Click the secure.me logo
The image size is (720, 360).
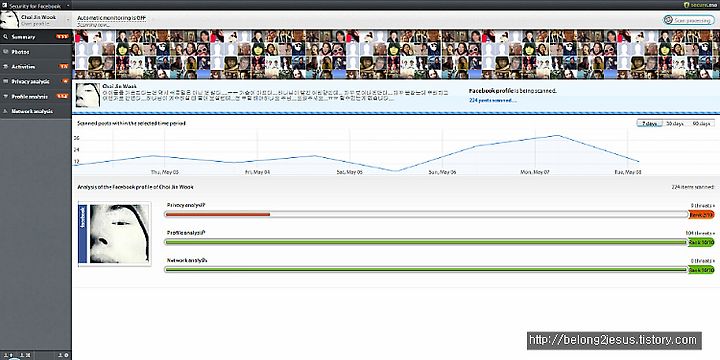(699, 5)
